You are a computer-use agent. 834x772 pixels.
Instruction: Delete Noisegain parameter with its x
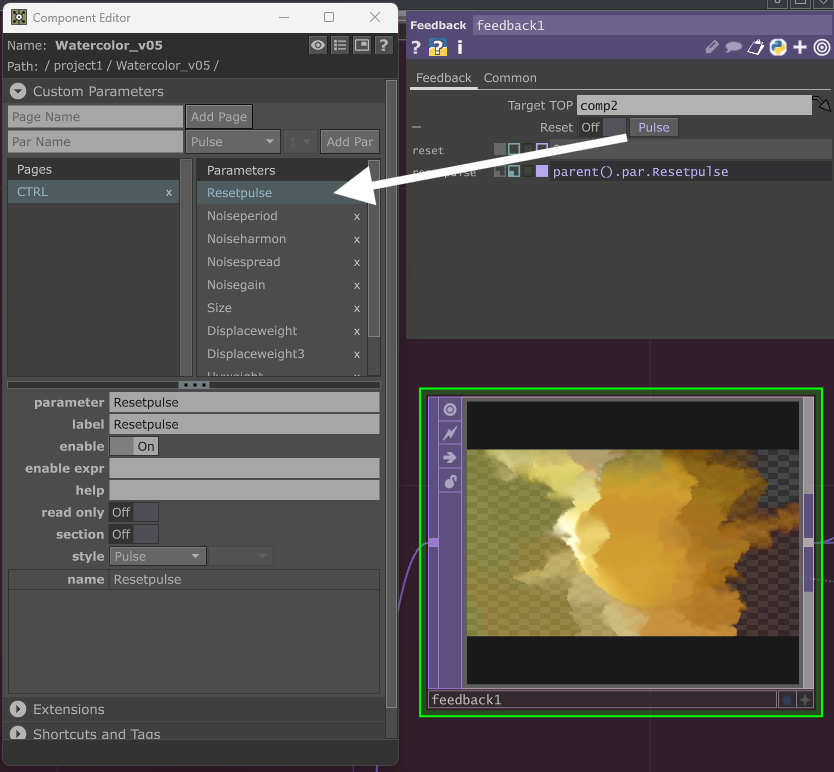click(357, 286)
